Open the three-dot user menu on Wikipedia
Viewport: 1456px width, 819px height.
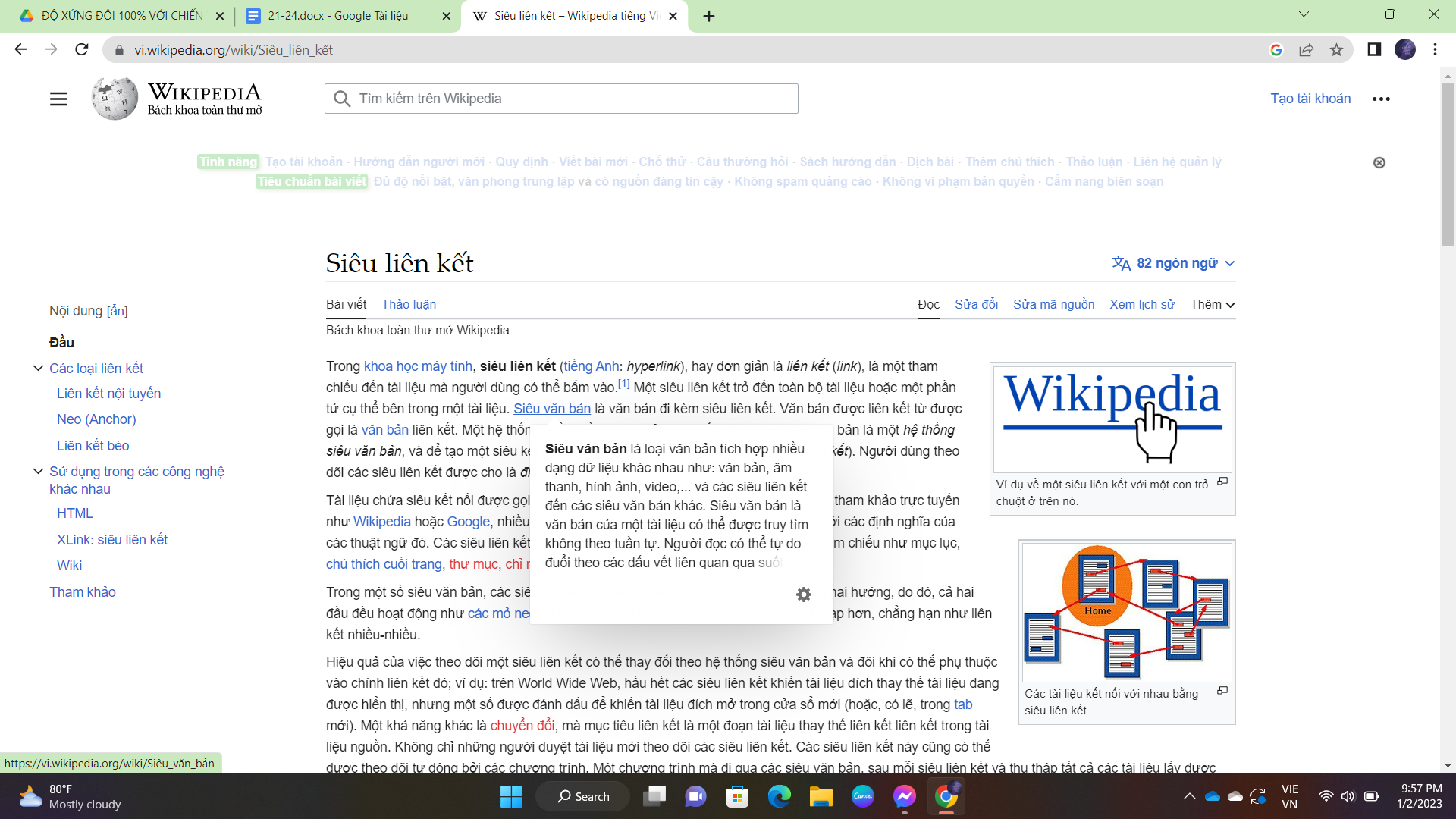coord(1381,99)
